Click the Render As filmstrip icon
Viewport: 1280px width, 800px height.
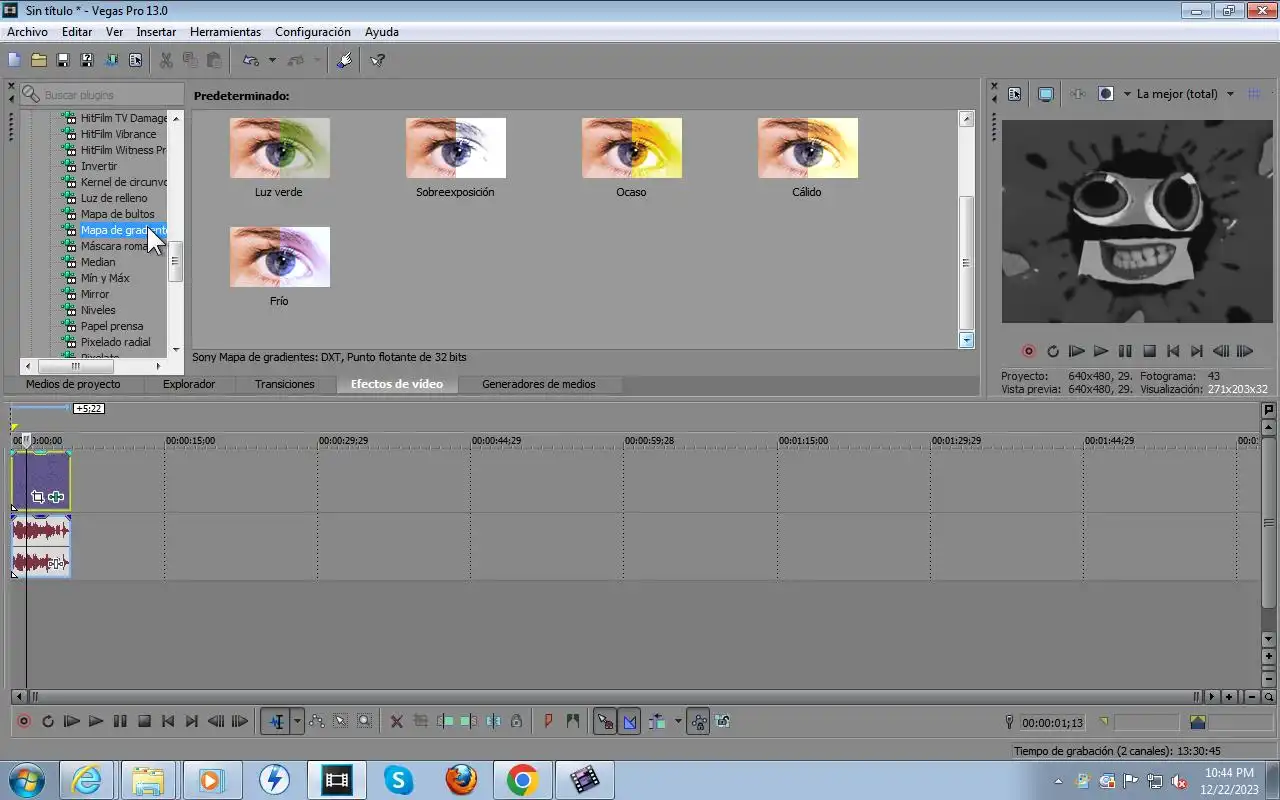tap(111, 60)
